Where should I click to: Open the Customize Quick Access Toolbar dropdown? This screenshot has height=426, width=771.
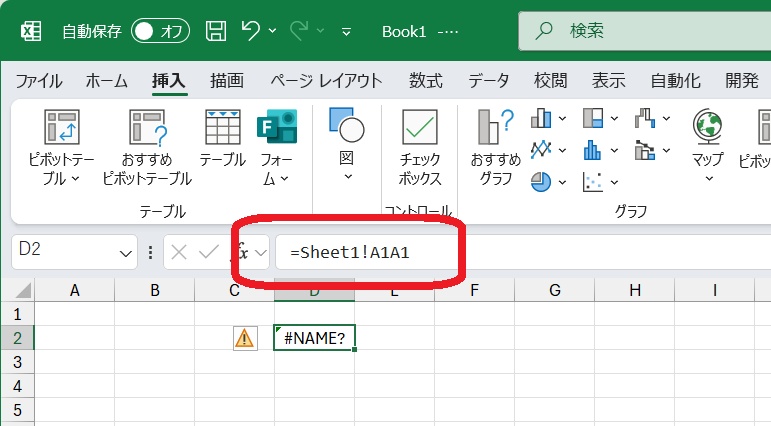(346, 31)
